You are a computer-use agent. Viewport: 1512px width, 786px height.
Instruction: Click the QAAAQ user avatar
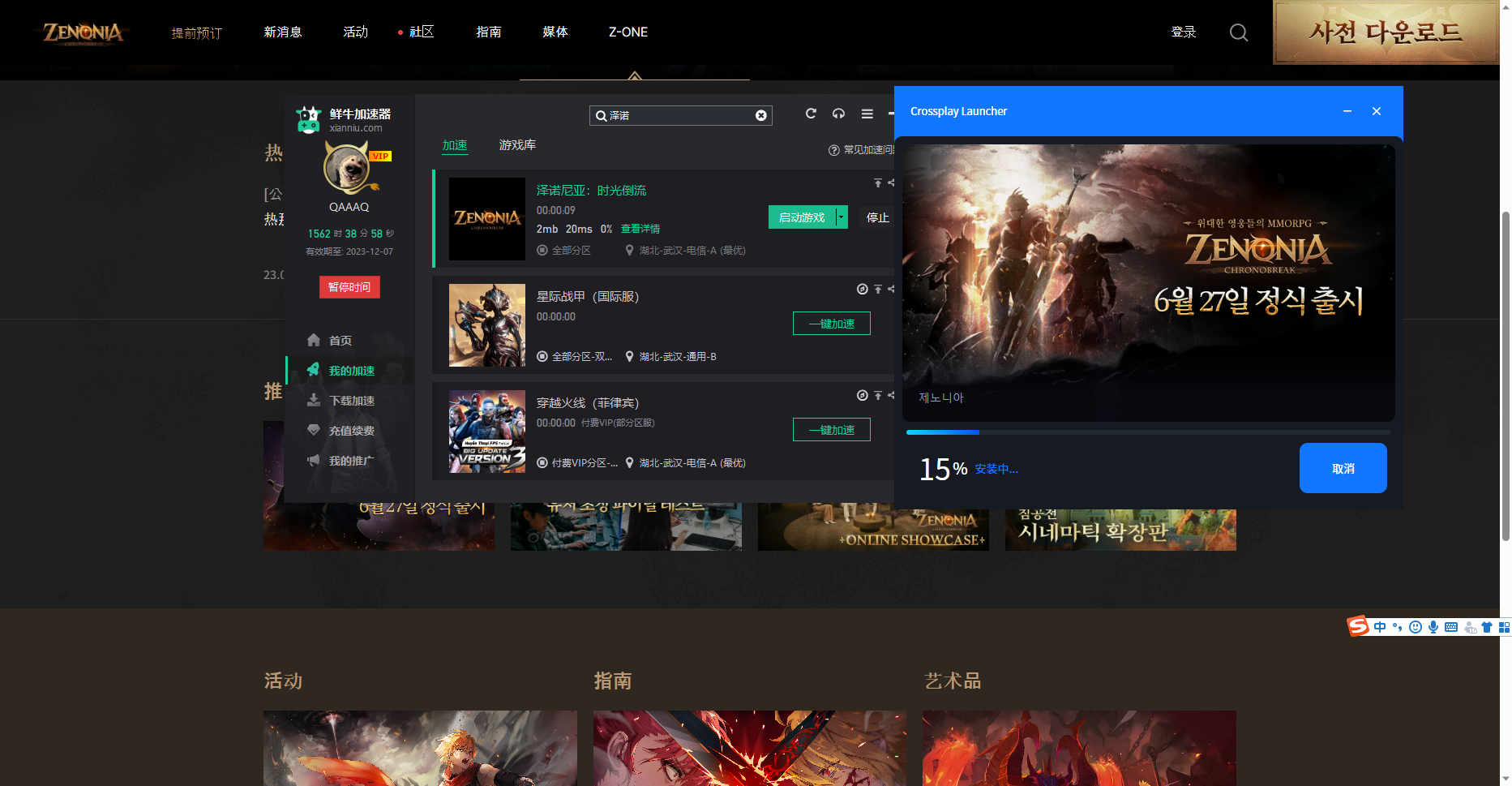pos(348,168)
